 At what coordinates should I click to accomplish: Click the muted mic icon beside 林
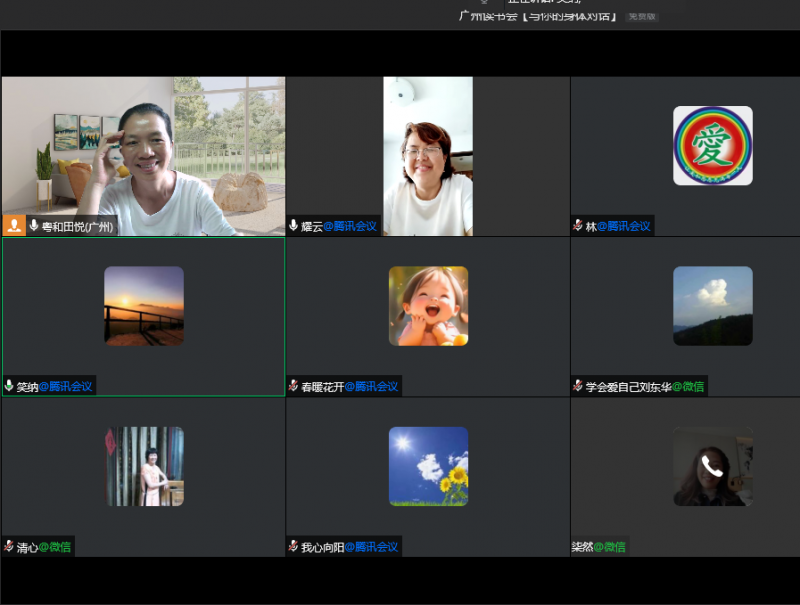pos(578,226)
